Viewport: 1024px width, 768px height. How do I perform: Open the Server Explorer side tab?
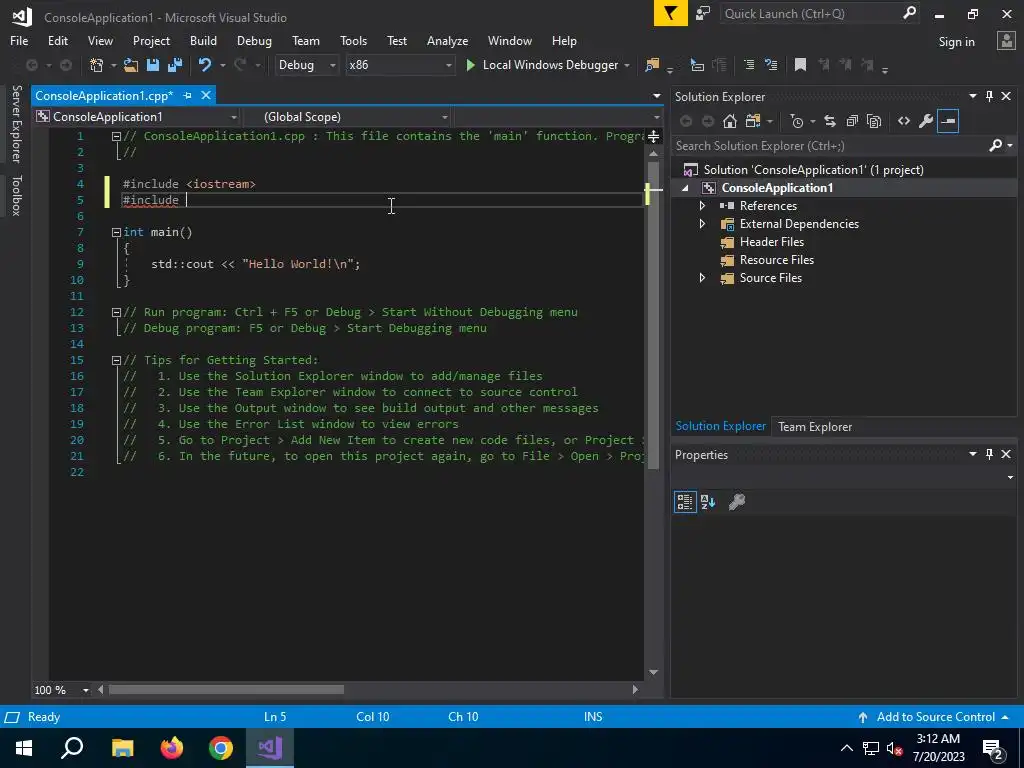[x=16, y=123]
